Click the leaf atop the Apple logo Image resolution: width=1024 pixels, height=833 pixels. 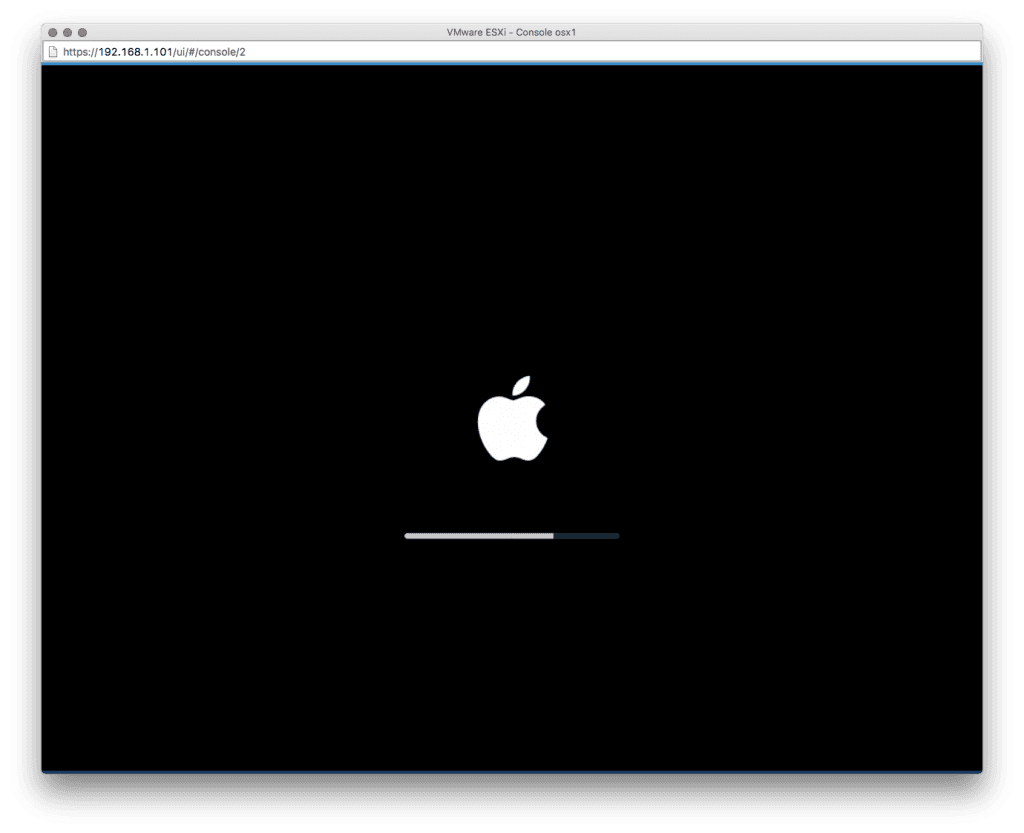[x=519, y=383]
